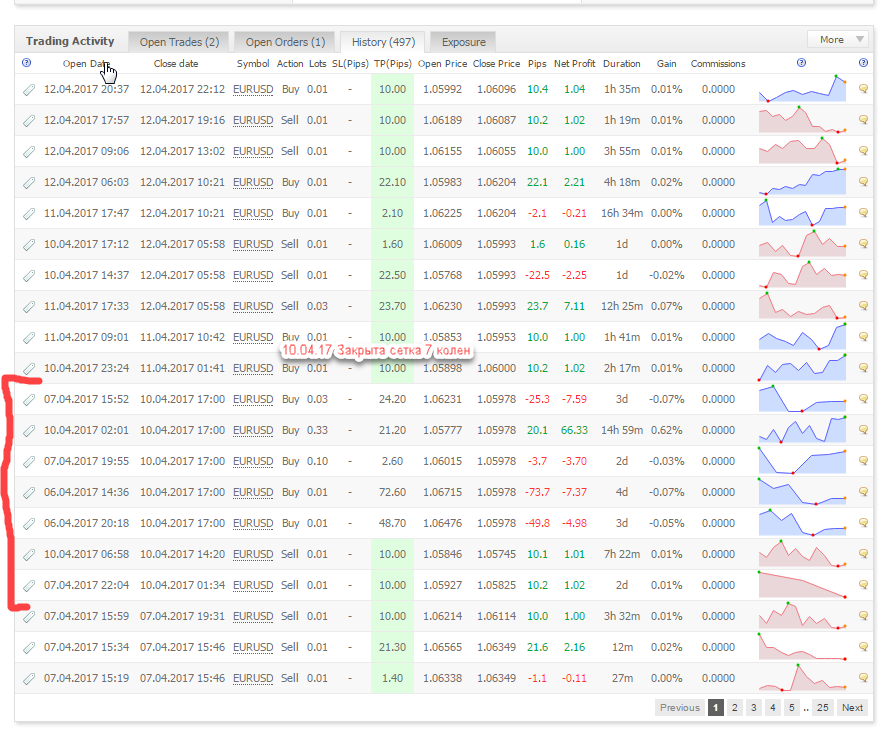Click the 1.06715 open price value
This screenshot has height=731, width=878.
click(442, 492)
